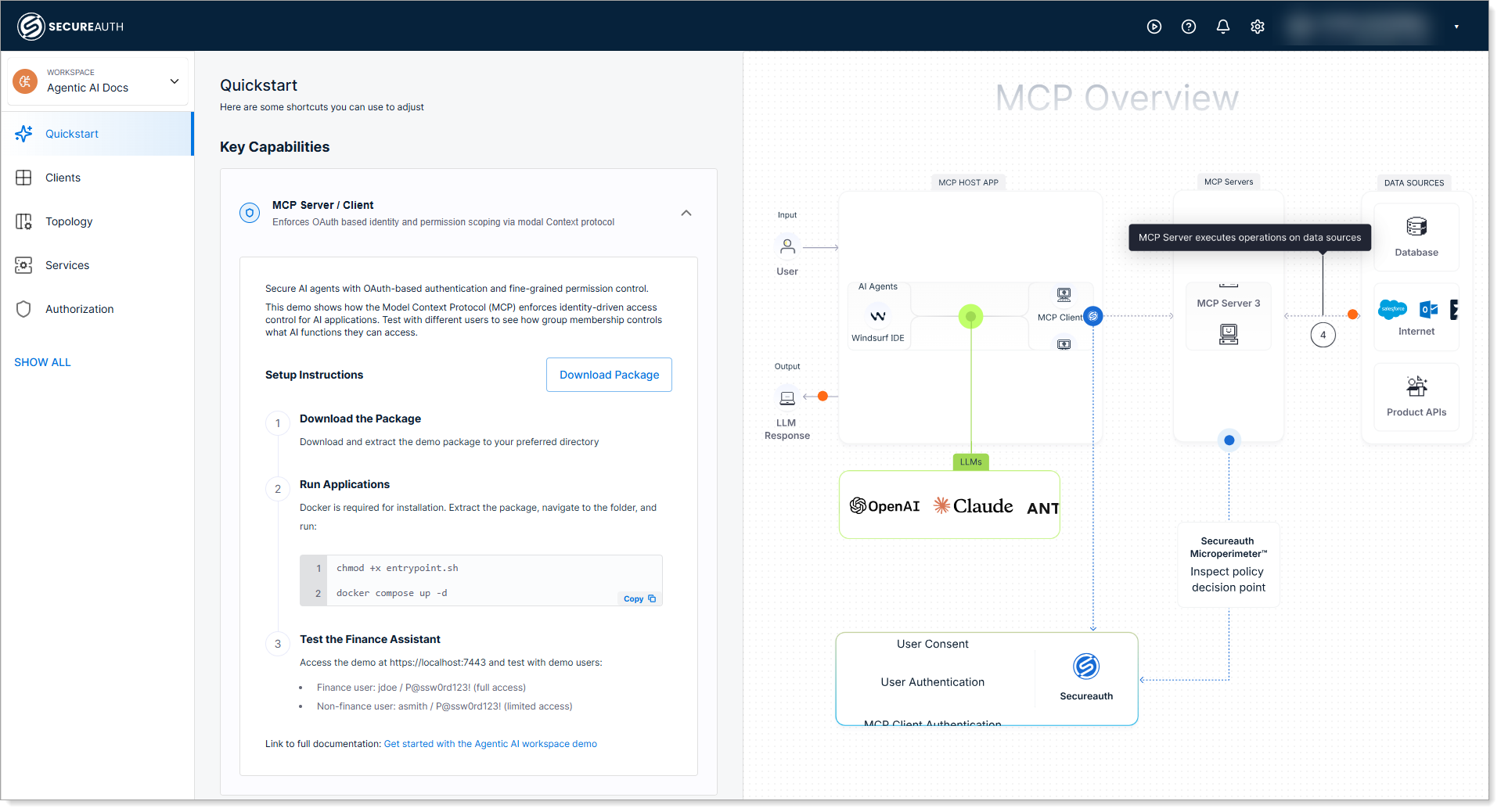Click the Quickstart sparkle icon
The width and height of the screenshot is (1501, 812).
pyautogui.click(x=24, y=133)
